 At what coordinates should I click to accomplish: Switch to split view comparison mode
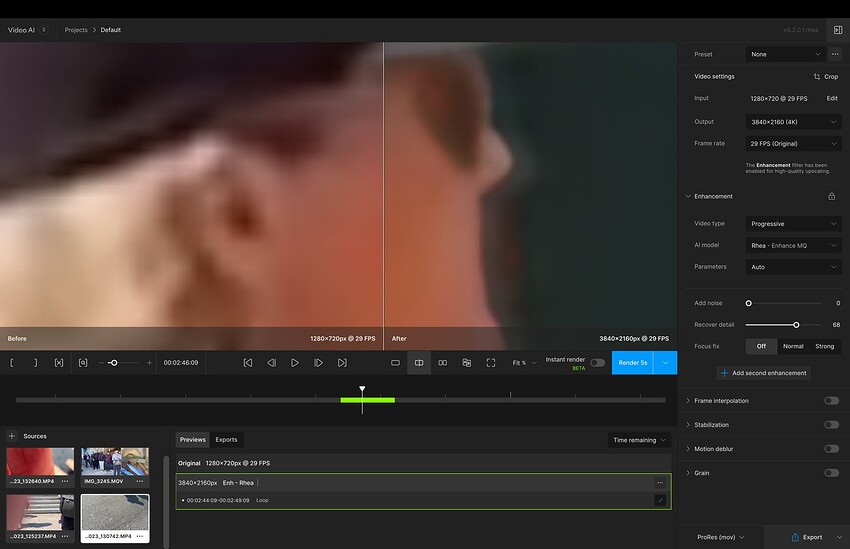[419, 363]
